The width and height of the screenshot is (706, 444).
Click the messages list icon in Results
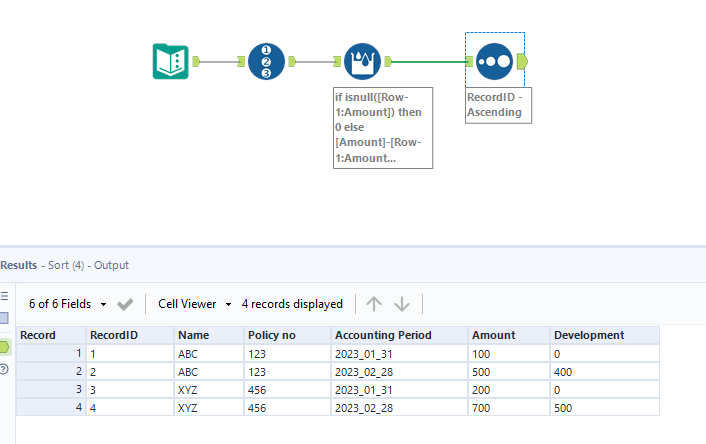click(x=4, y=297)
